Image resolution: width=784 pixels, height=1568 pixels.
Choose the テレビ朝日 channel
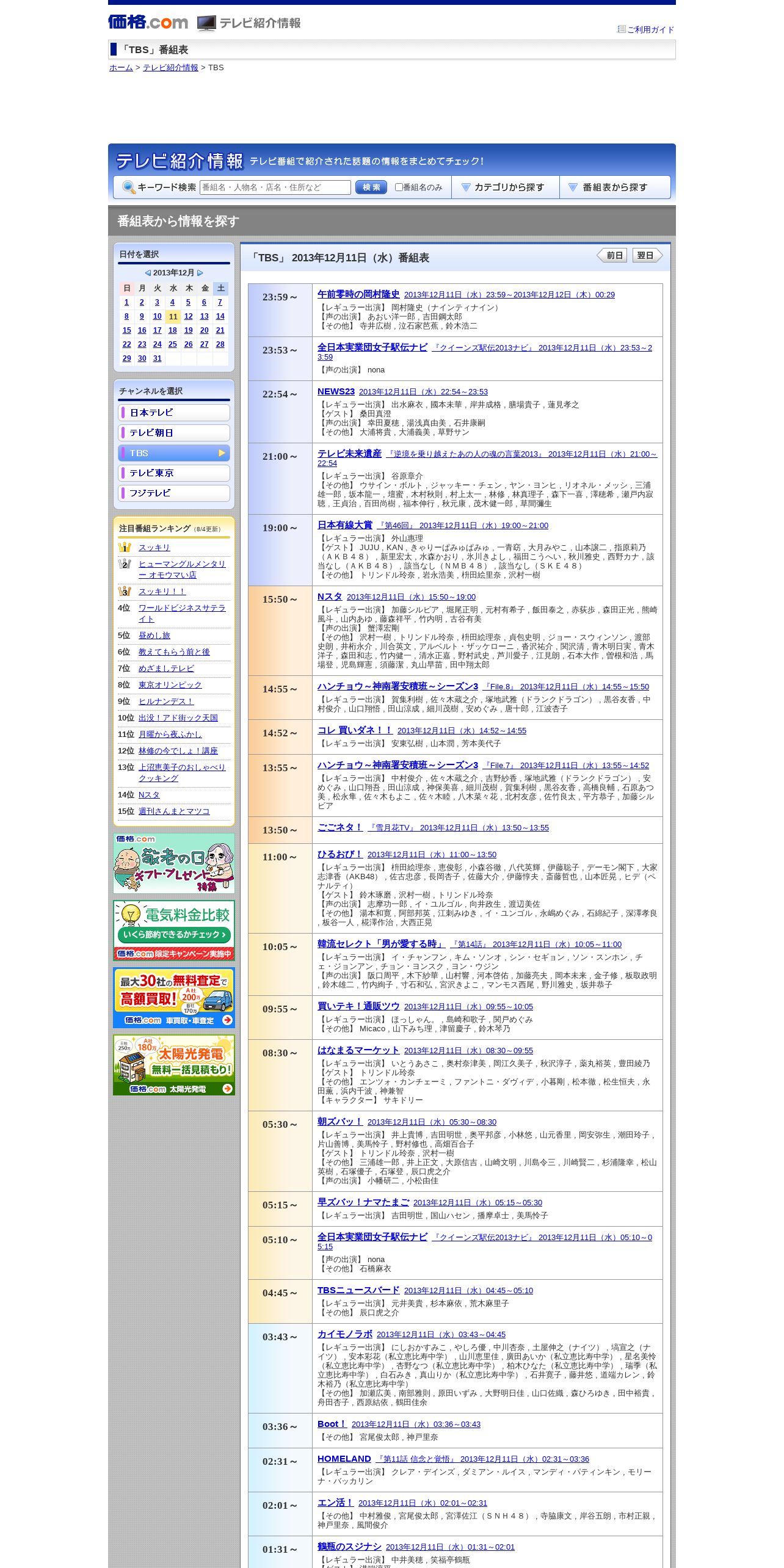[174, 433]
